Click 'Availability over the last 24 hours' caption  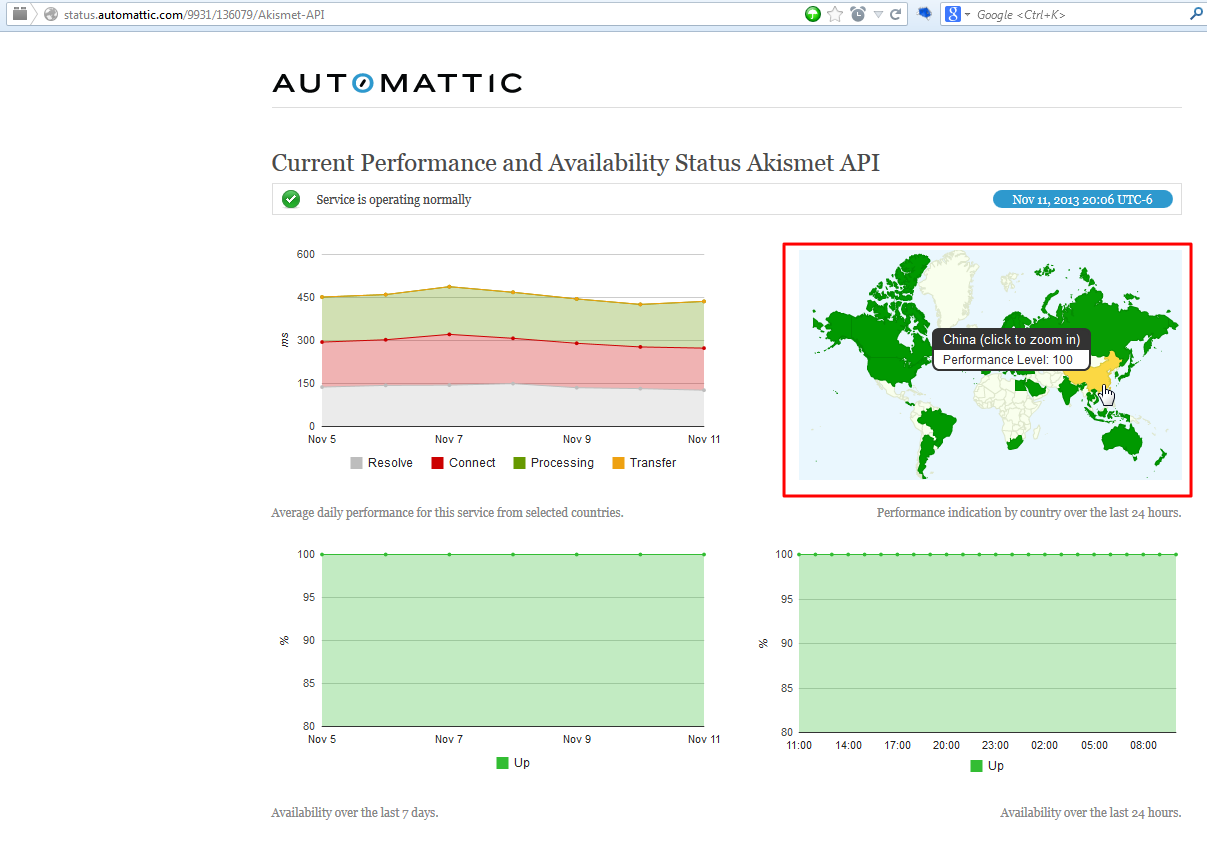1091,813
